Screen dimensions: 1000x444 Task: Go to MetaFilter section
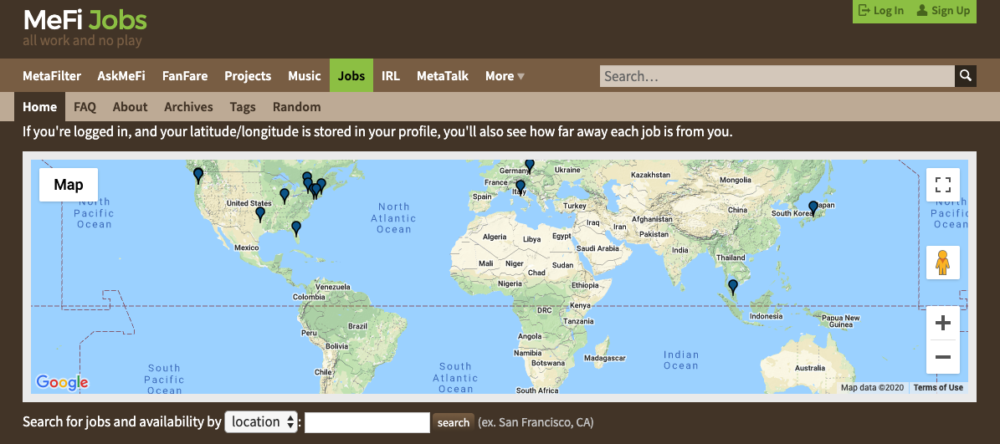click(52, 76)
